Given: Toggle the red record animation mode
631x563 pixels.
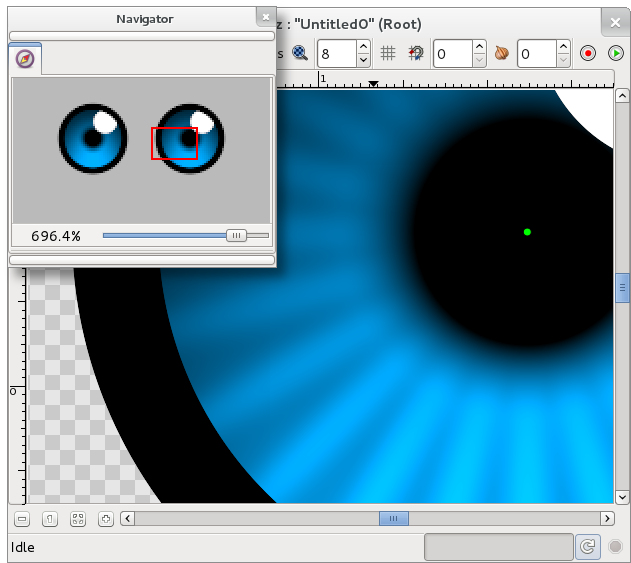Looking at the screenshot, I should [588, 53].
